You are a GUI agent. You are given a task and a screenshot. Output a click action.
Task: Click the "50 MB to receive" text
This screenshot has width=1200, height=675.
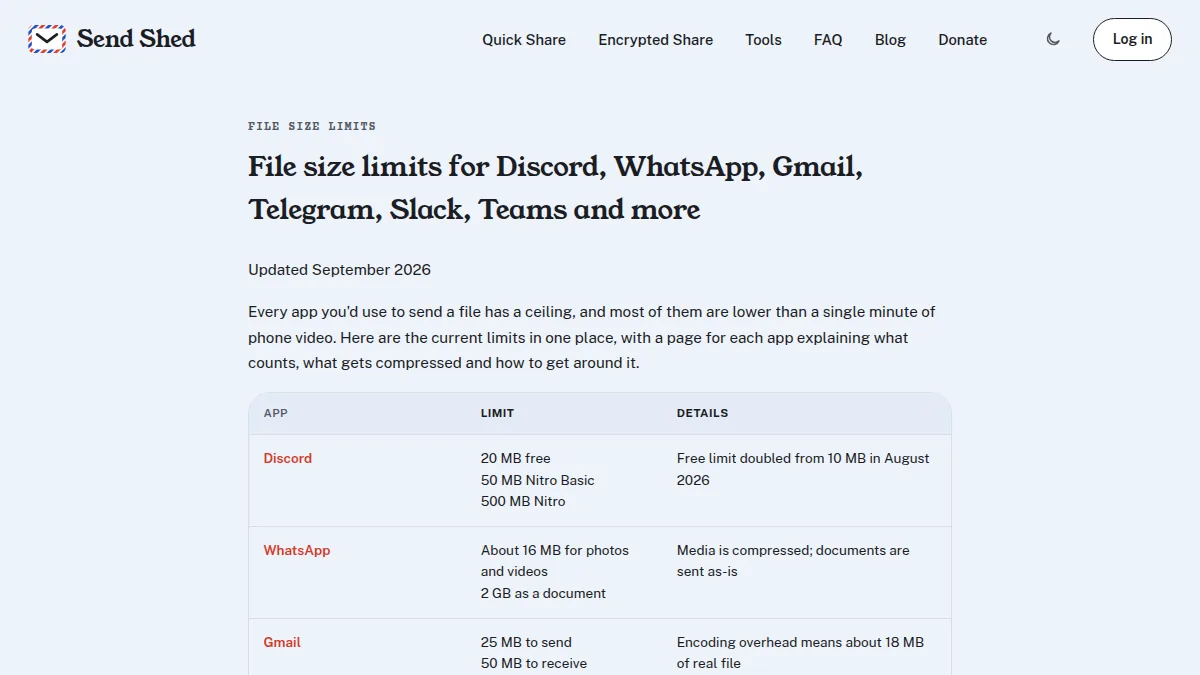534,663
